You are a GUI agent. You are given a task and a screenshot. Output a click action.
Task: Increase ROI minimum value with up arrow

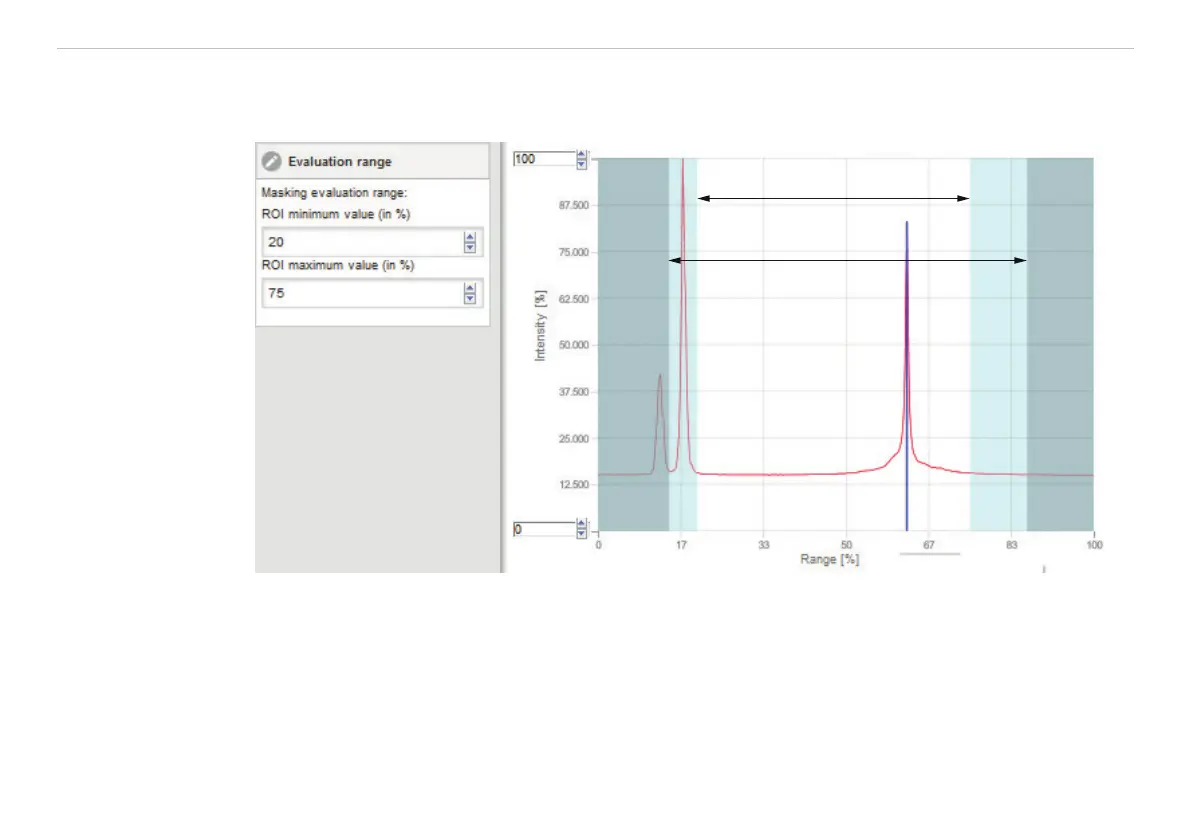point(469,237)
